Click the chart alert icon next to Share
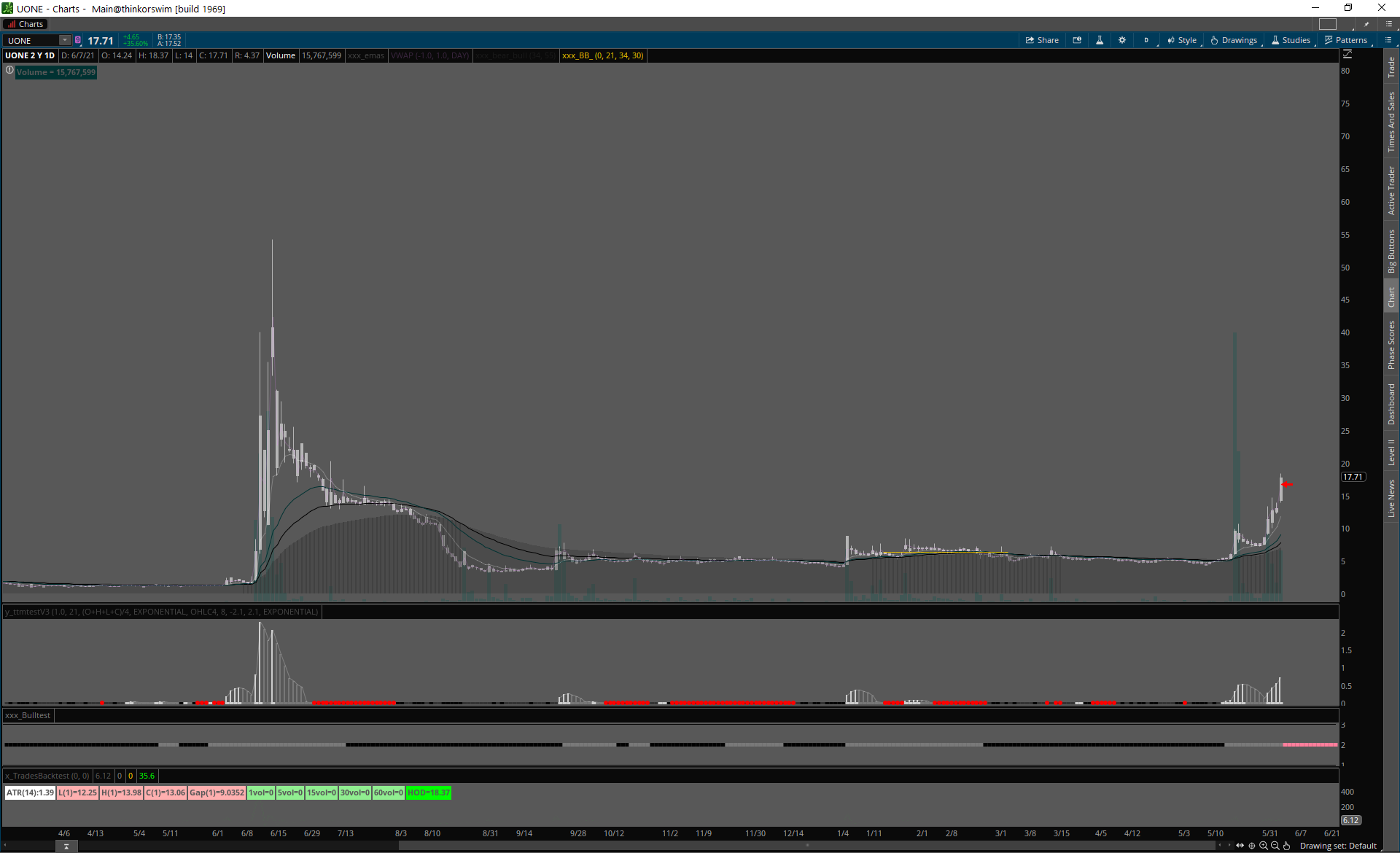Viewport: 1400px width, 853px height. tap(1077, 40)
